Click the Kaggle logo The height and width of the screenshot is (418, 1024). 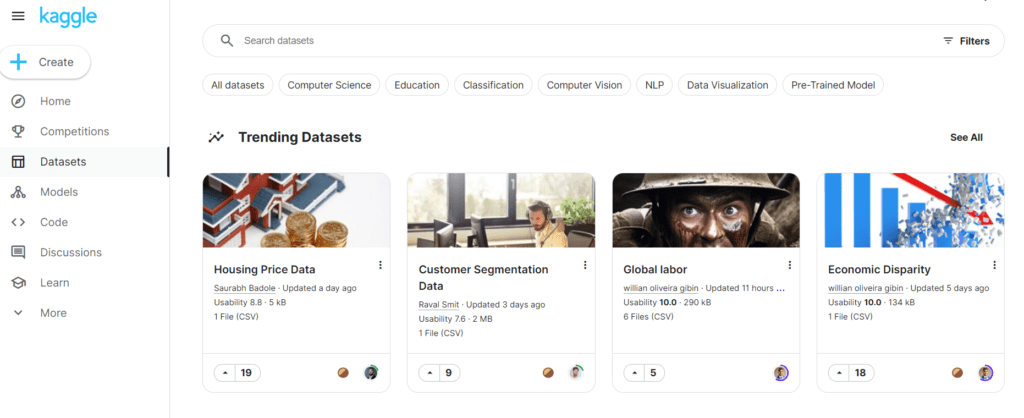tap(68, 16)
